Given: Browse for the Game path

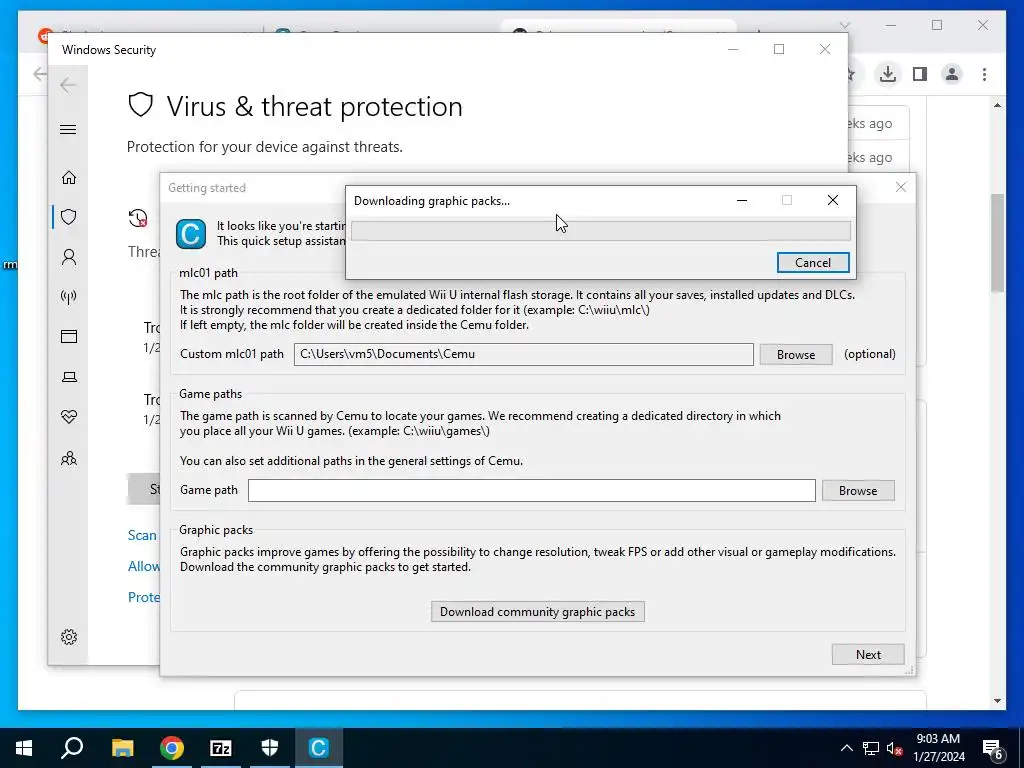Looking at the screenshot, I should (857, 490).
